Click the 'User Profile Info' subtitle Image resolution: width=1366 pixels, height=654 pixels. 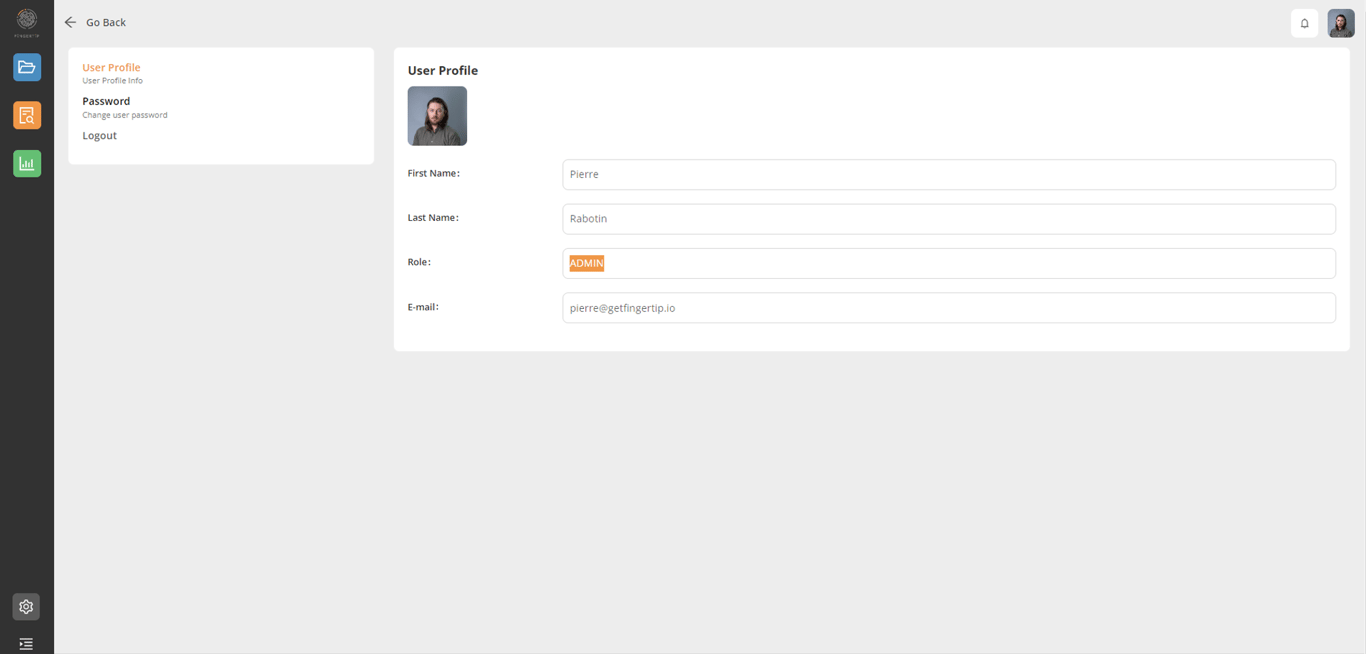point(112,81)
